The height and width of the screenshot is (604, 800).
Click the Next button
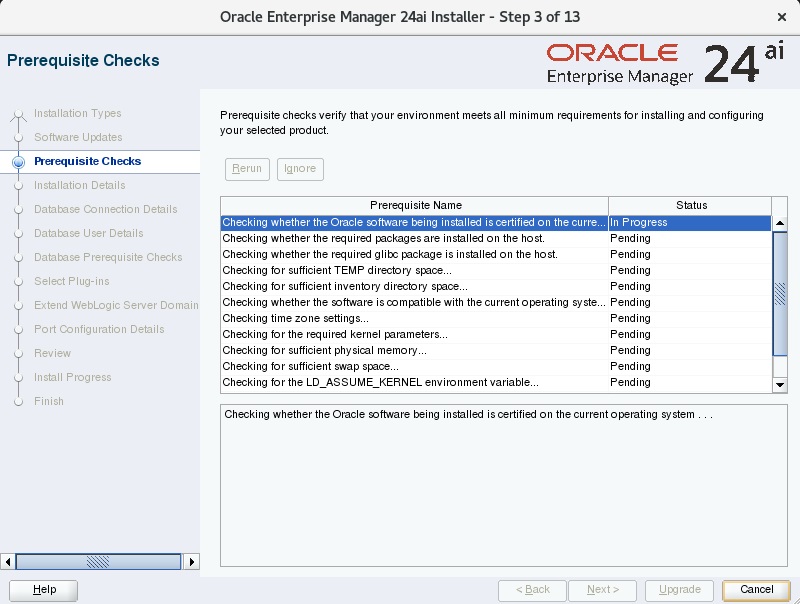coord(603,590)
